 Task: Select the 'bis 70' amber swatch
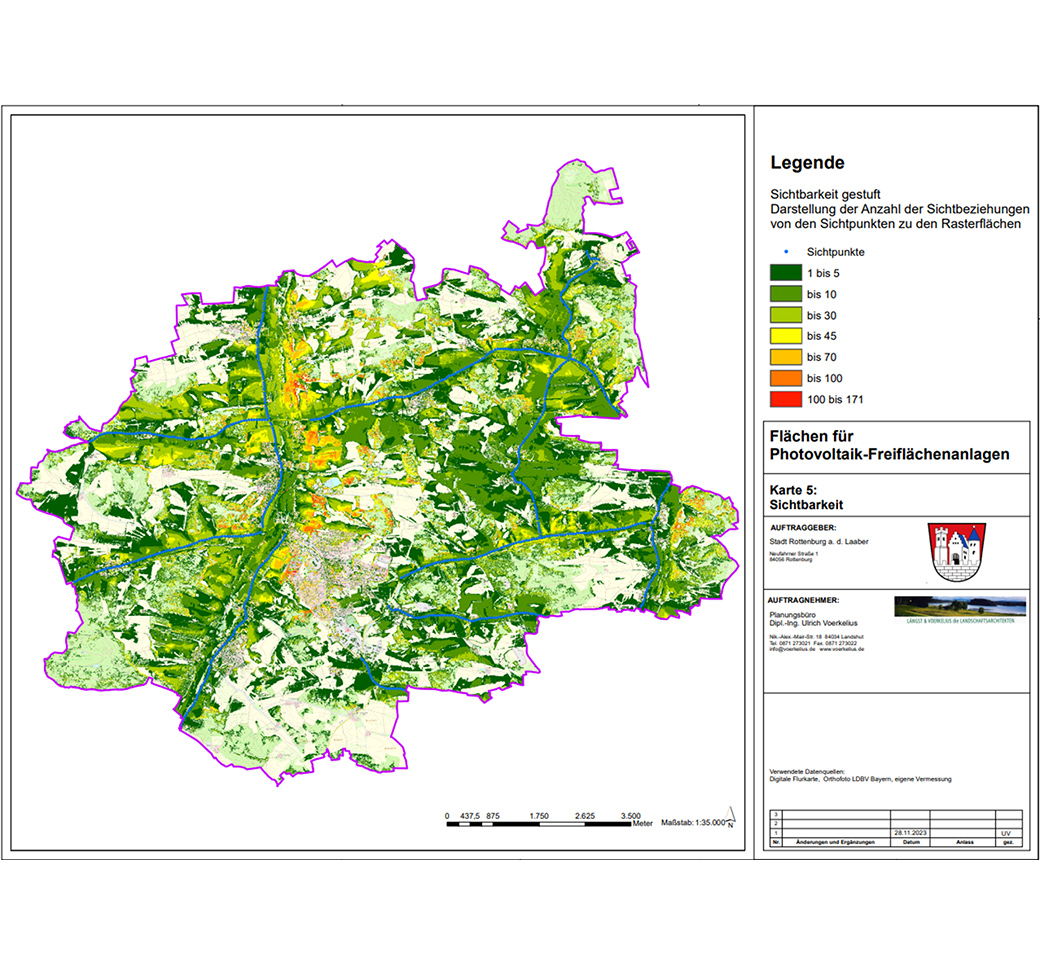pos(786,357)
